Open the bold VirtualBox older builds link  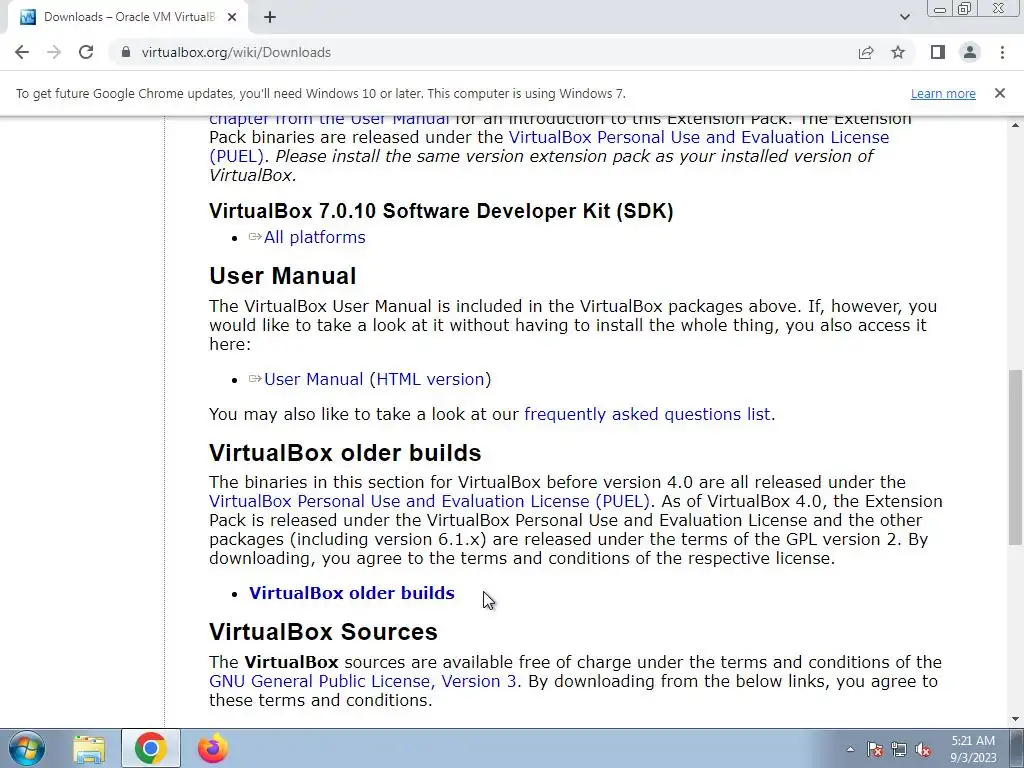[x=351, y=593]
